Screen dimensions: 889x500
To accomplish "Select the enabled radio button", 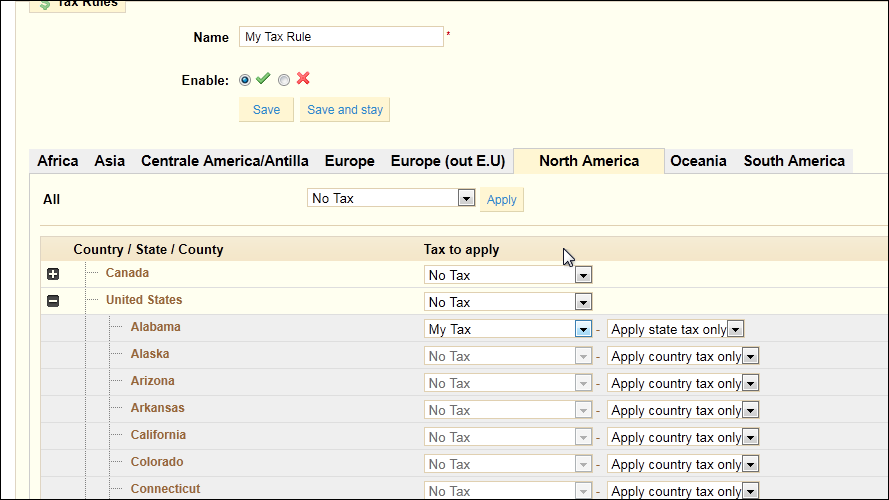I will (245, 80).
